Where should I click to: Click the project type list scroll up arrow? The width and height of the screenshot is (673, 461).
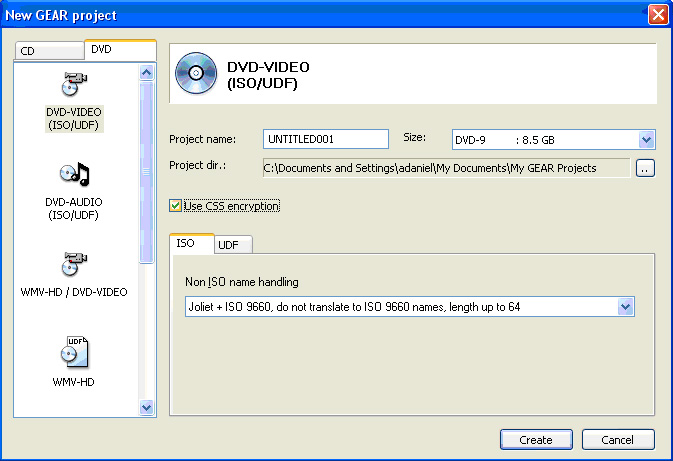tap(147, 72)
